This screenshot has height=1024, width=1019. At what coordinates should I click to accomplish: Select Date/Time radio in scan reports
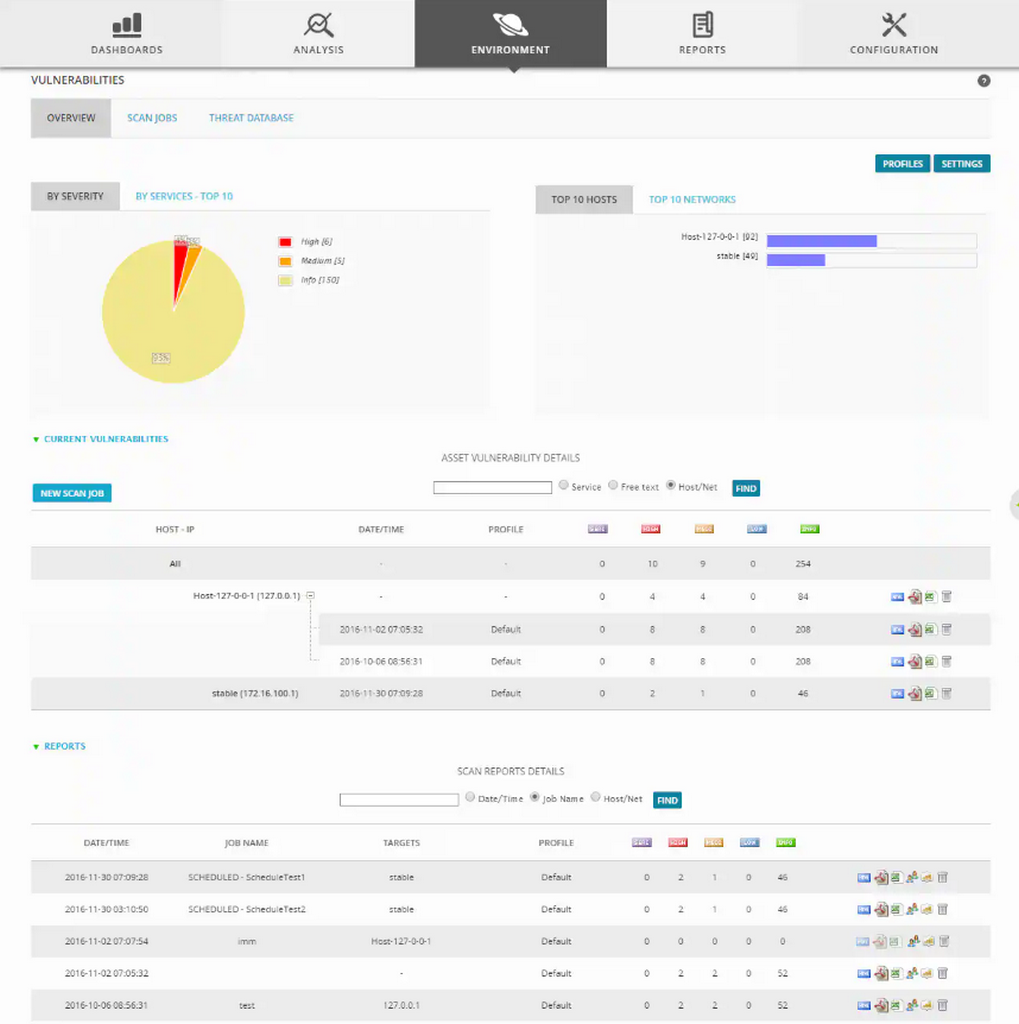[x=470, y=798]
